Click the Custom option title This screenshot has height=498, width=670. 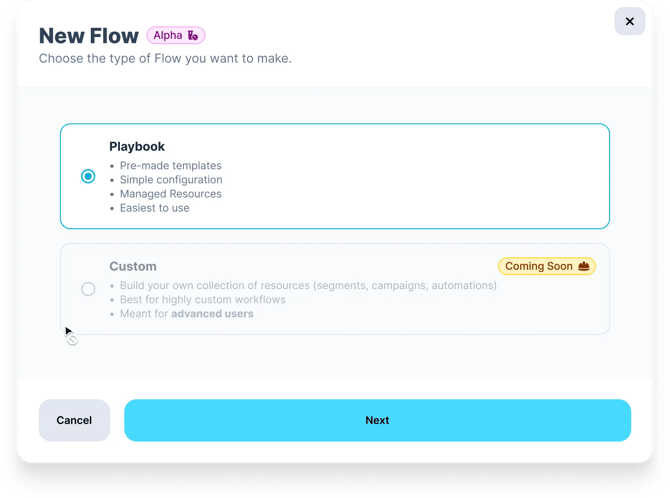[x=133, y=267]
